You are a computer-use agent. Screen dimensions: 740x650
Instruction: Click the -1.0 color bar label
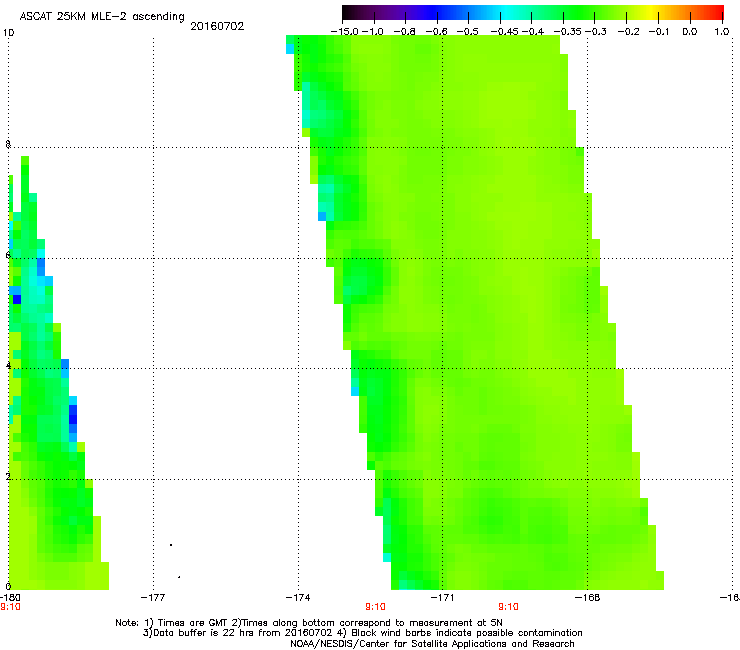click(x=373, y=32)
